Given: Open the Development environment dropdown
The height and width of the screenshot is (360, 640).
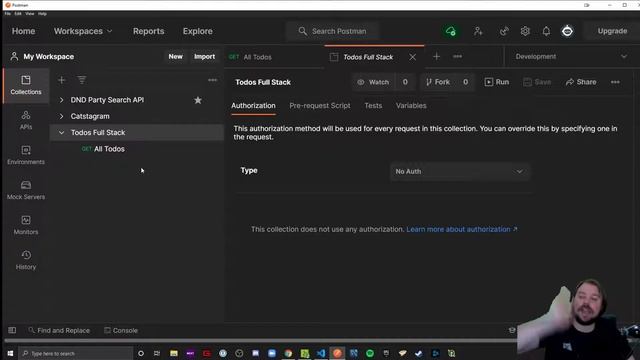Looking at the screenshot, I should [x=570, y=56].
